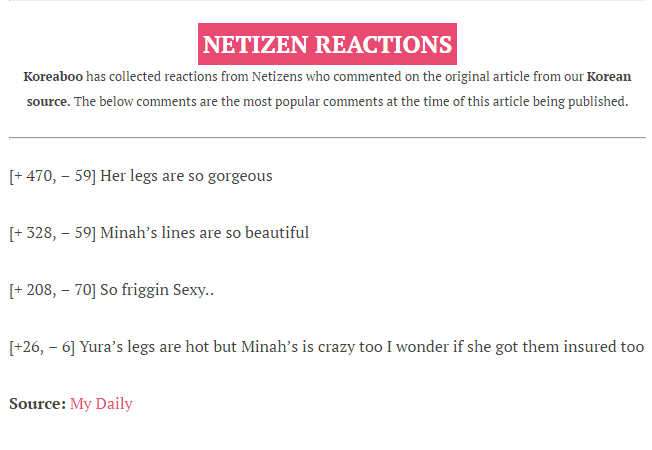
Task: Click the [+ 328, – 59] vote count
Action: [x=52, y=233]
